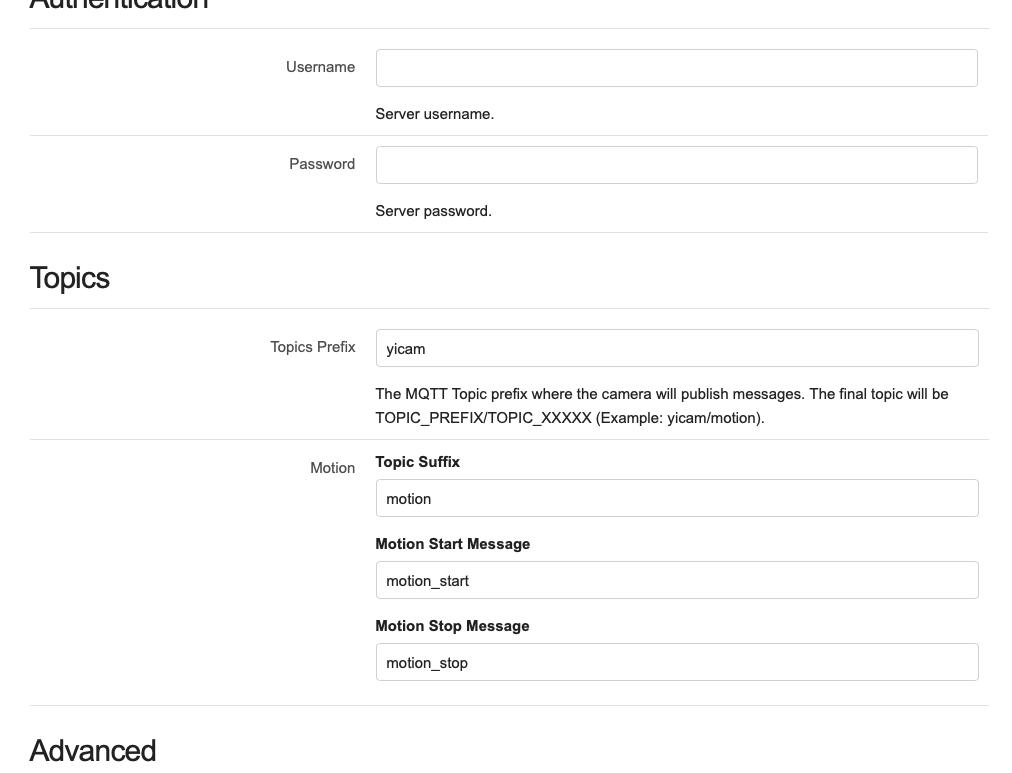Viewport: 1012px width, 773px height.
Task: Focus the Password input field
Action: point(676,165)
